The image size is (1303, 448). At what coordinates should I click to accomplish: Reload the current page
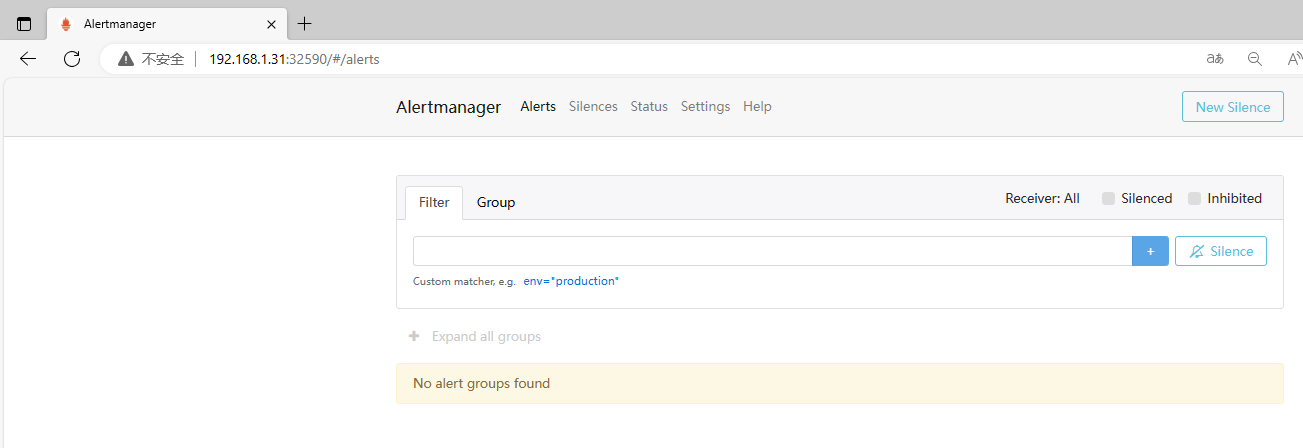point(72,59)
